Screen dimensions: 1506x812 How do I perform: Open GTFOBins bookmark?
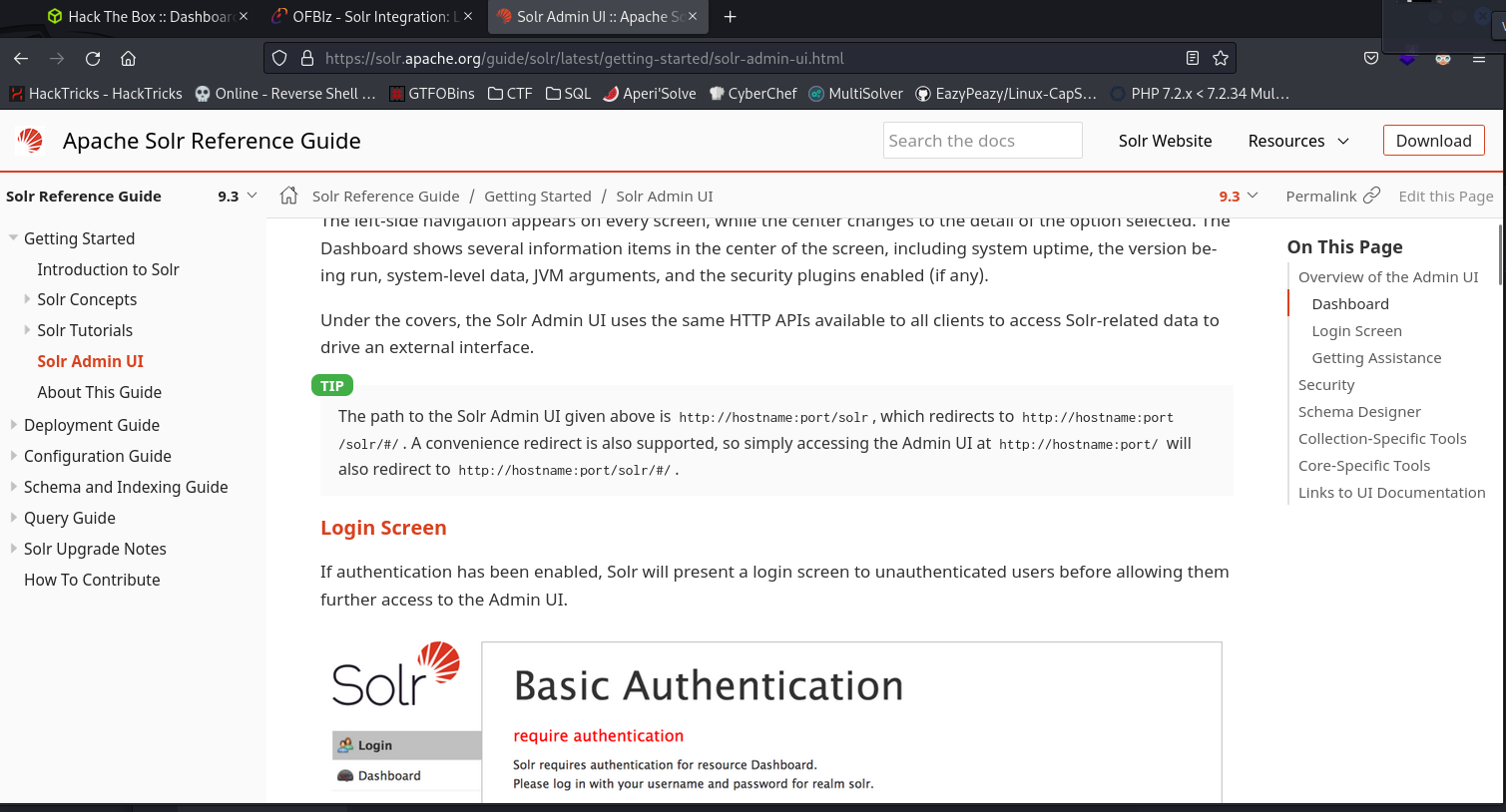tap(431, 94)
